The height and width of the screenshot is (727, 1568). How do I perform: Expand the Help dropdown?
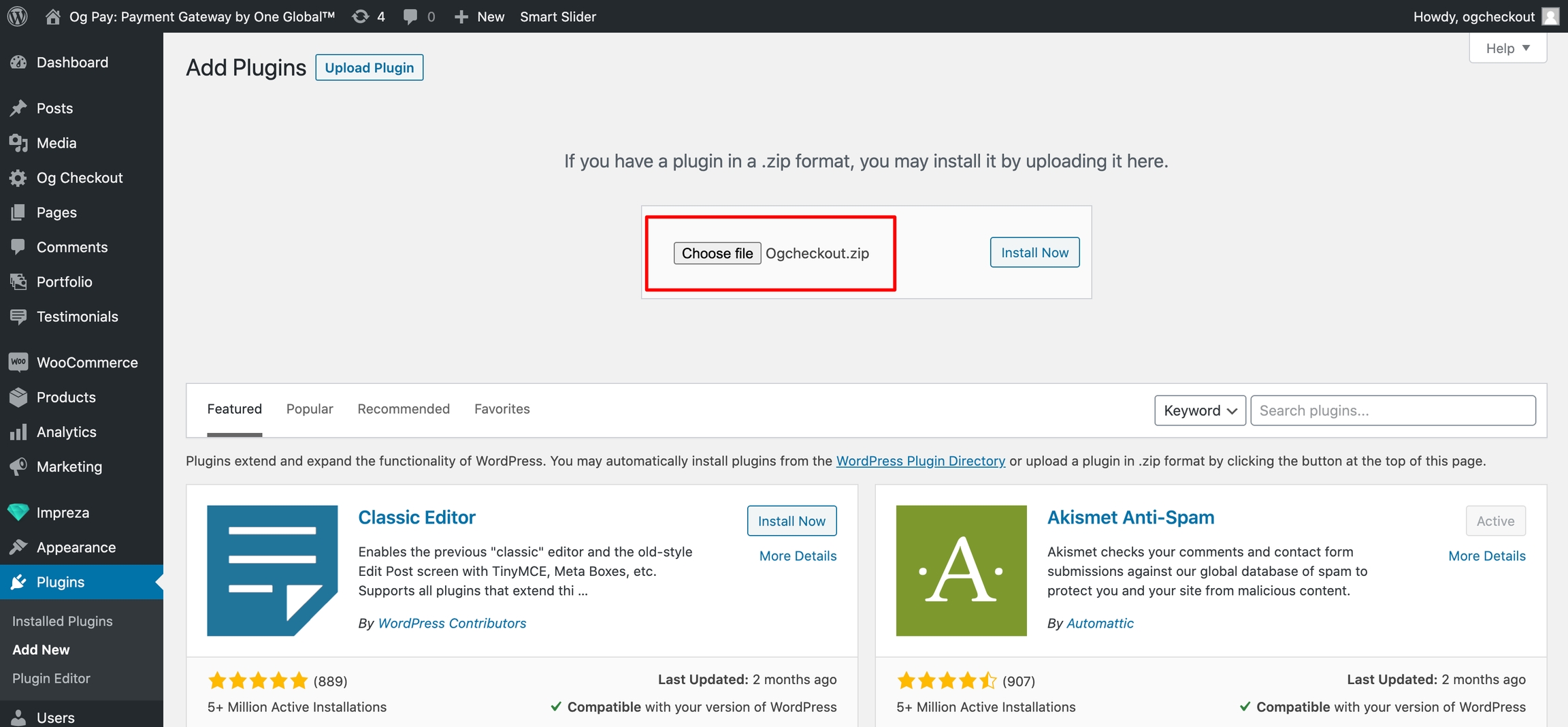point(1507,48)
